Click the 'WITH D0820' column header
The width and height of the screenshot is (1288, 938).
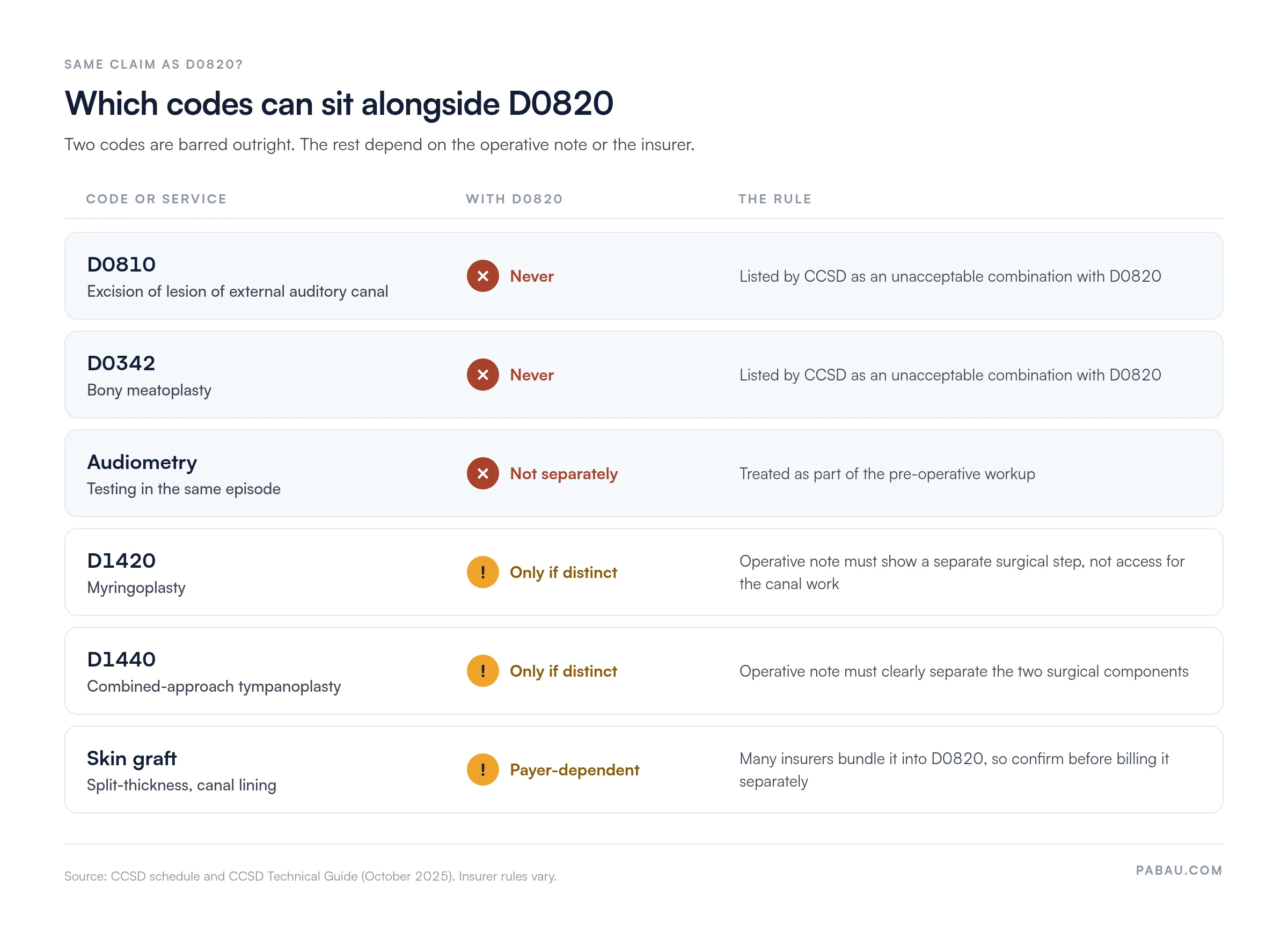pyautogui.click(x=514, y=199)
